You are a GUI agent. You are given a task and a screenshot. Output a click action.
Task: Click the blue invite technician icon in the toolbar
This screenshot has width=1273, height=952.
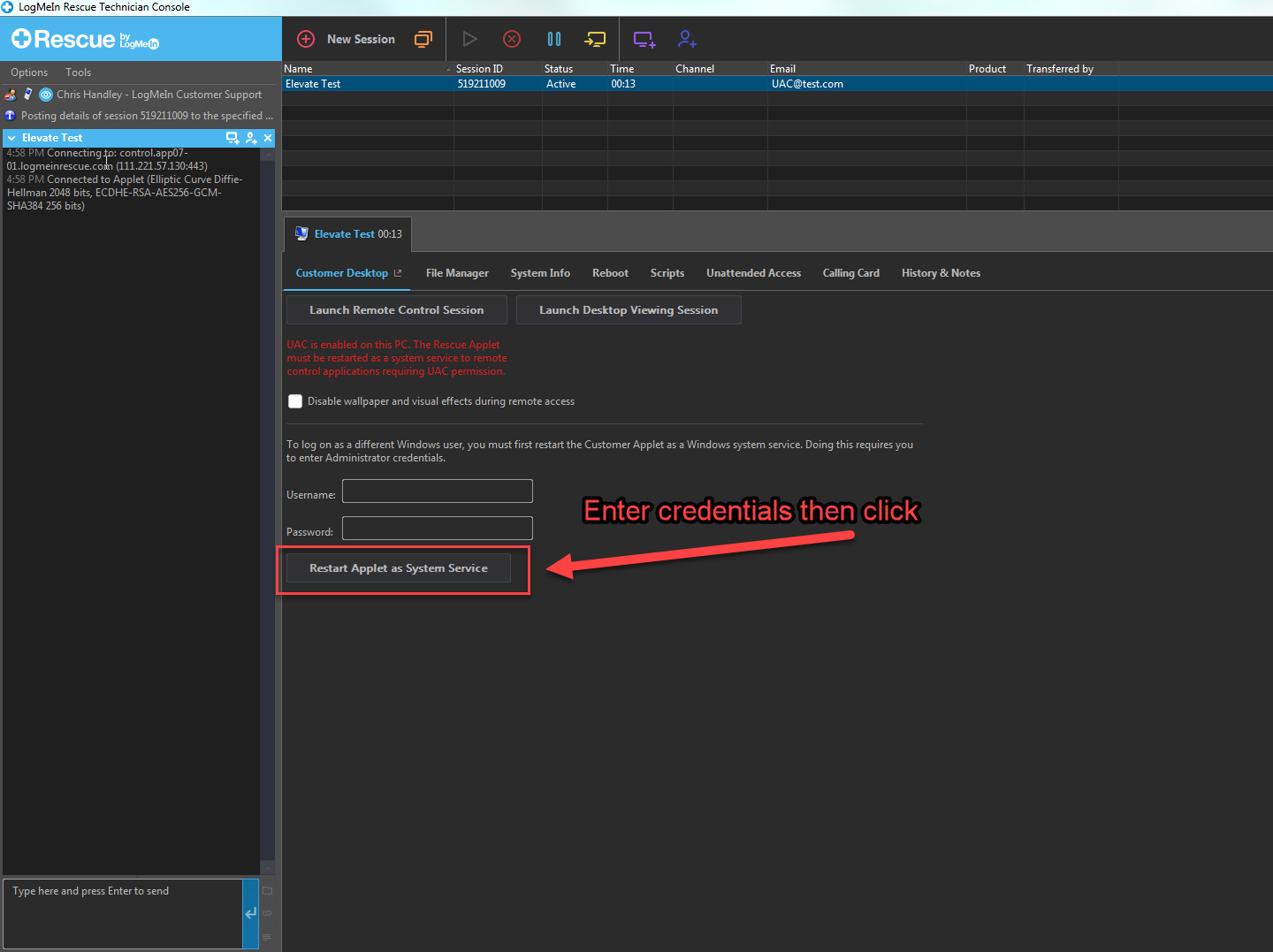(687, 39)
